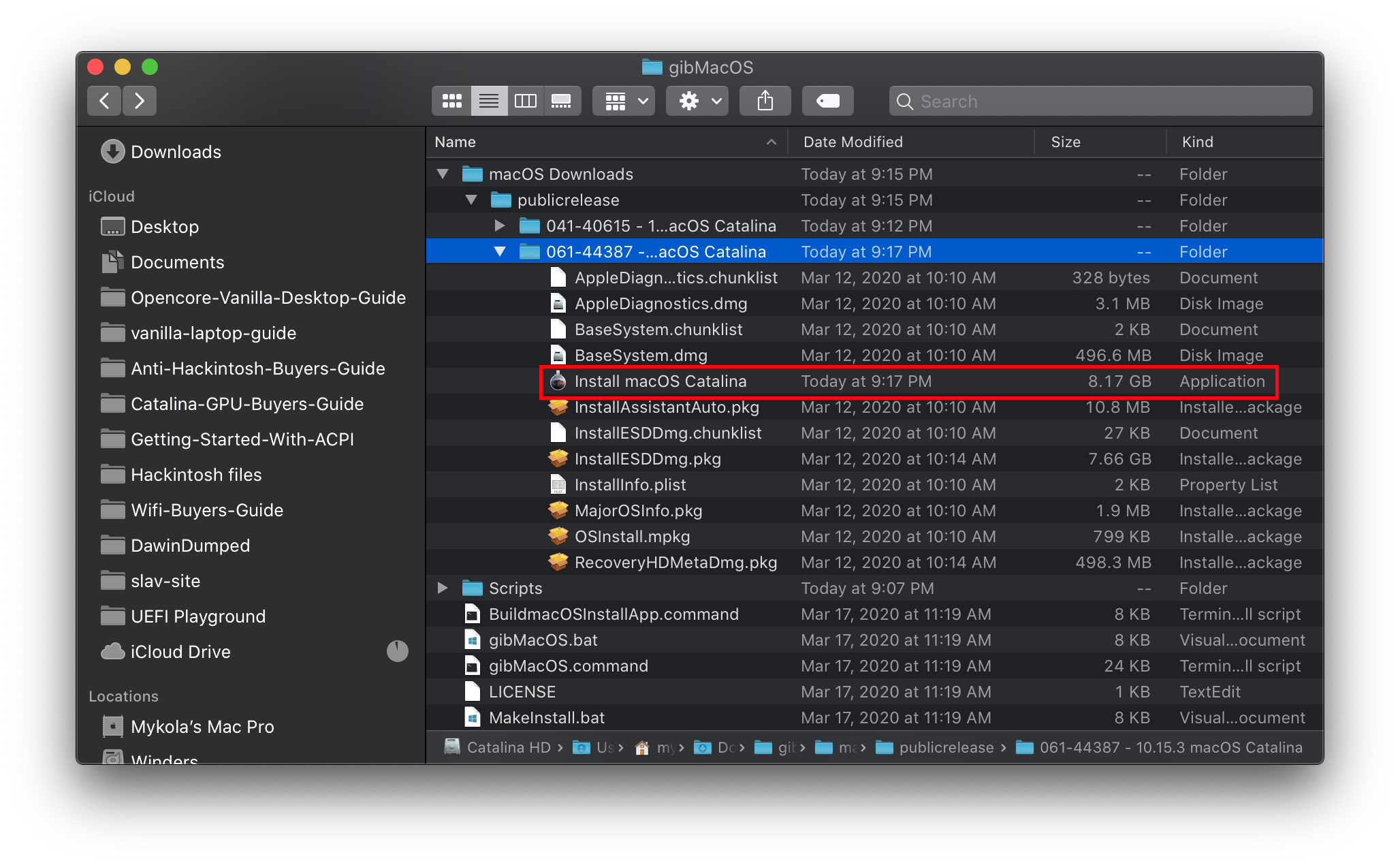This screenshot has width=1400, height=865.
Task: Sort by the Name column header
Action: pyautogui.click(x=606, y=142)
